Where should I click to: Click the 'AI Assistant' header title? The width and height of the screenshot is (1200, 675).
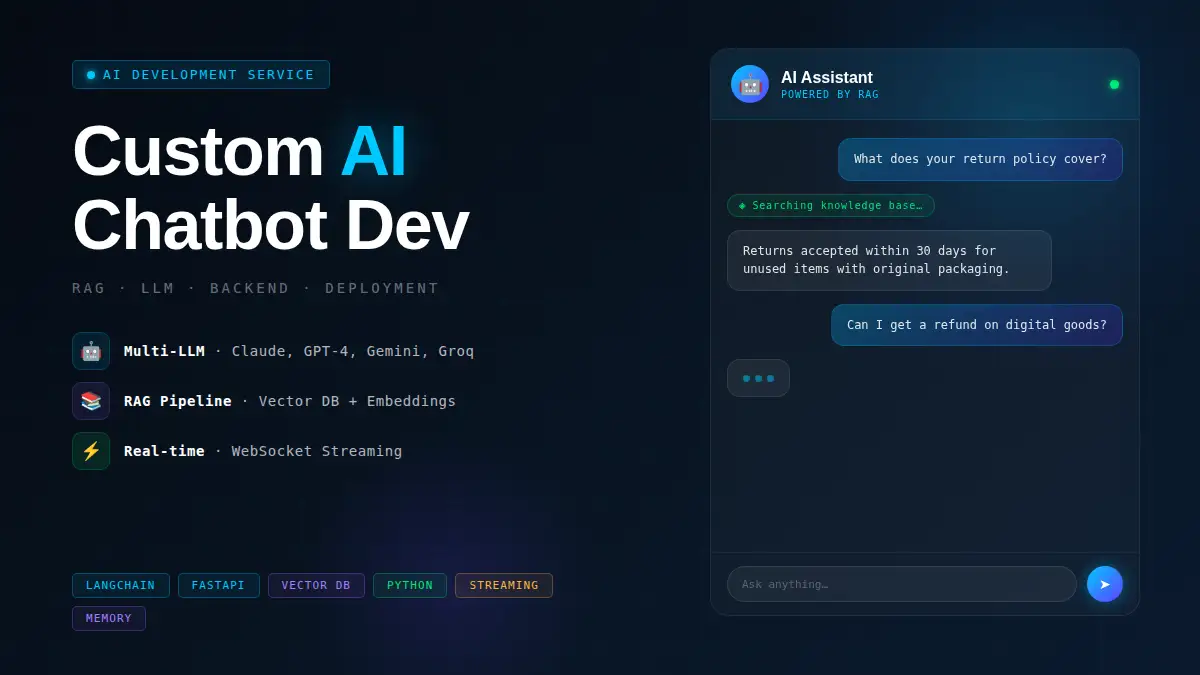[826, 78]
